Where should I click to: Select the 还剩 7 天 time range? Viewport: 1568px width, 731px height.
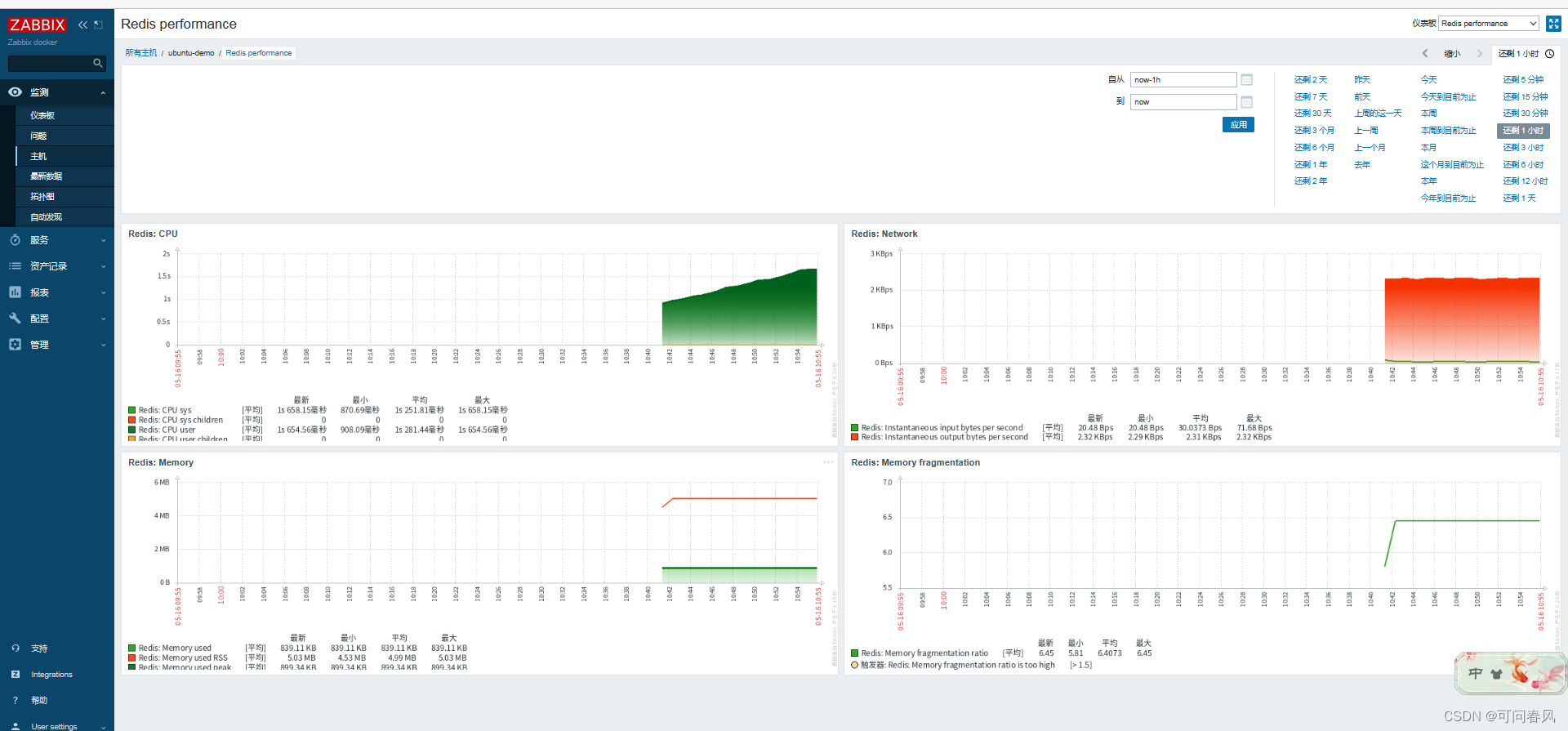[1311, 97]
